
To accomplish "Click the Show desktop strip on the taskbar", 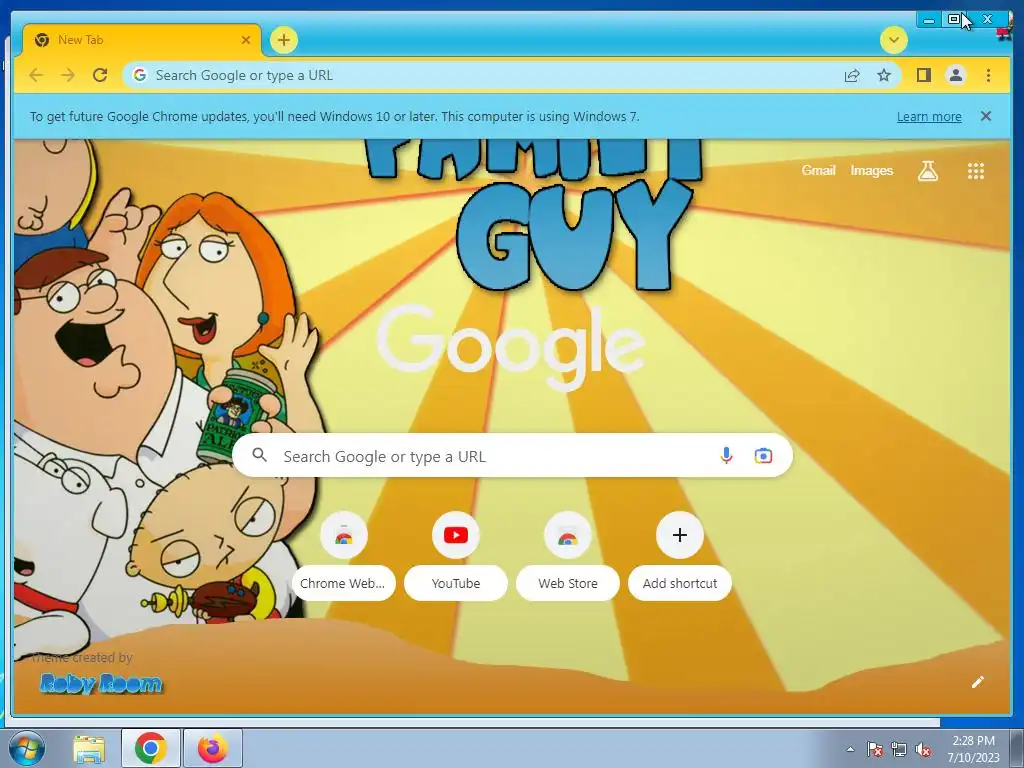I will [1017, 748].
